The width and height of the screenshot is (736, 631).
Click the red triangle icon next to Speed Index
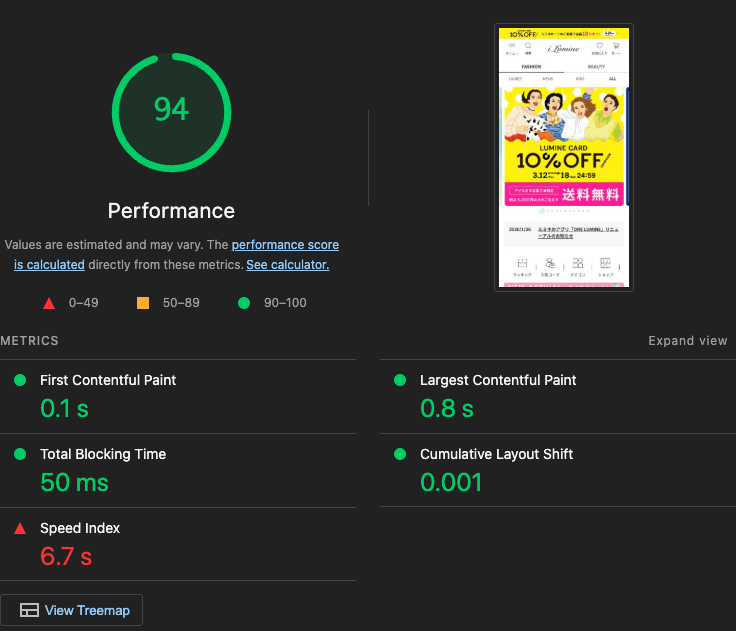point(19,528)
